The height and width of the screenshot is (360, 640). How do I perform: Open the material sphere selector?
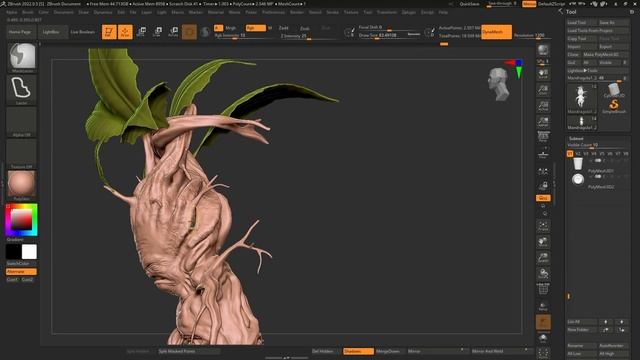(x=22, y=185)
